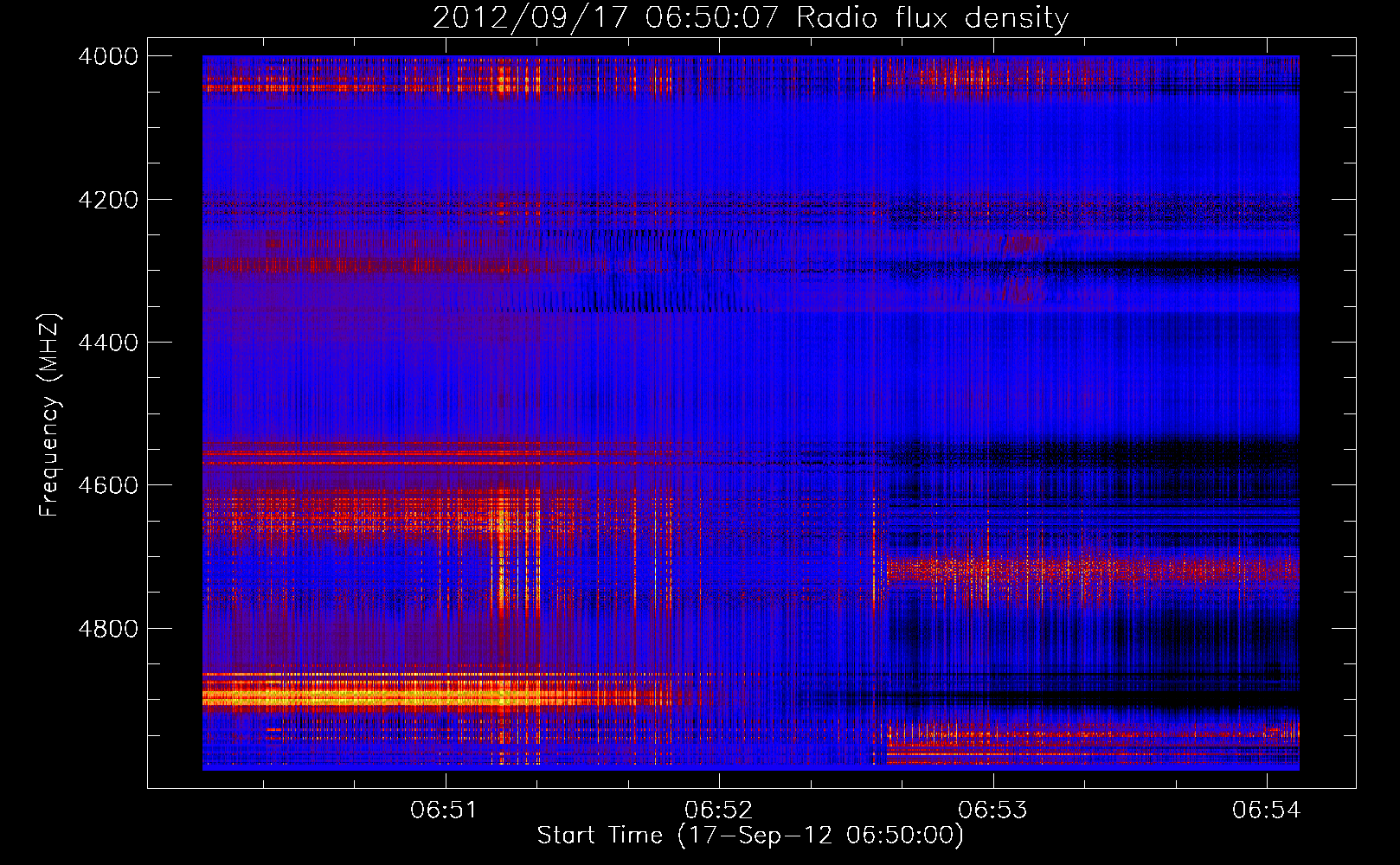Select the 4800 frequency tick label
This screenshot has width=1400, height=865.
click(x=108, y=629)
